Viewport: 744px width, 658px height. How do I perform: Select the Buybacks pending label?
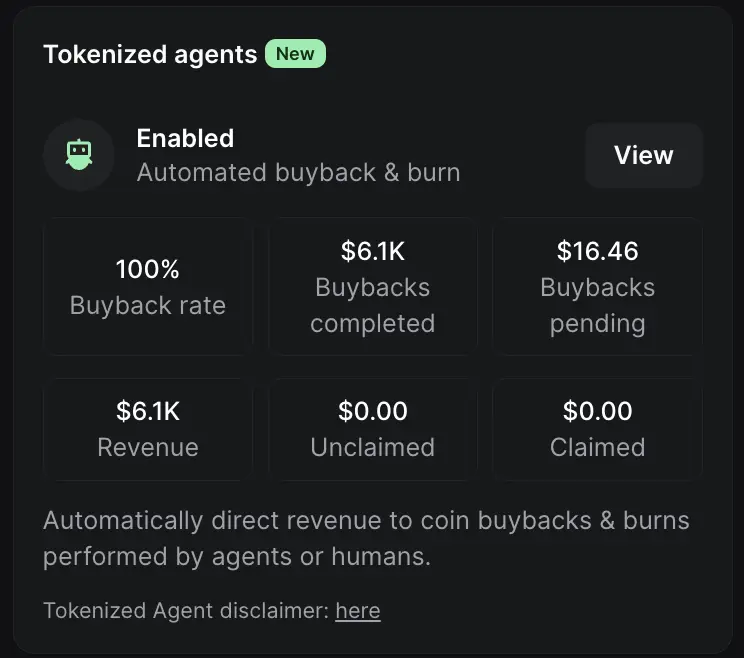click(597, 305)
